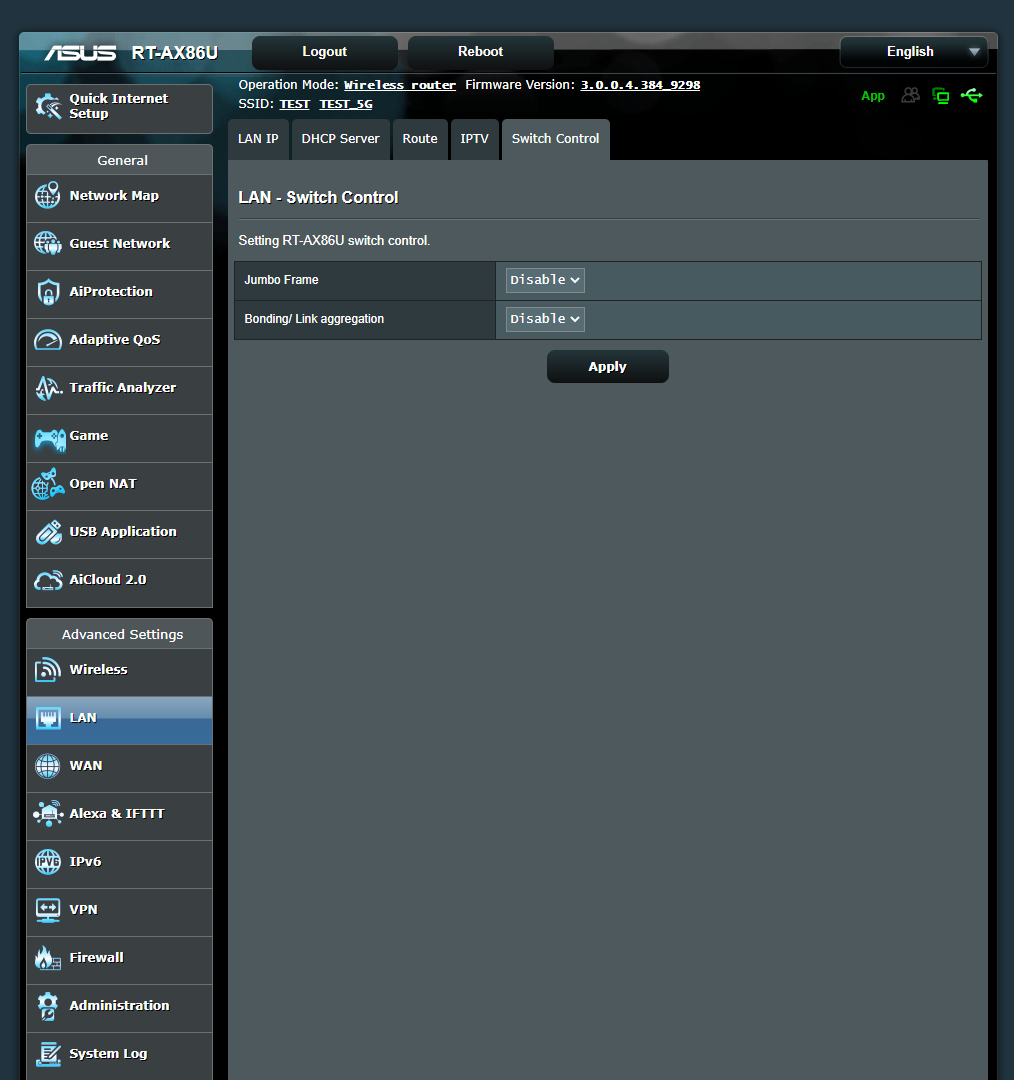Click the Reboot button
The height and width of the screenshot is (1080, 1014).
point(481,52)
